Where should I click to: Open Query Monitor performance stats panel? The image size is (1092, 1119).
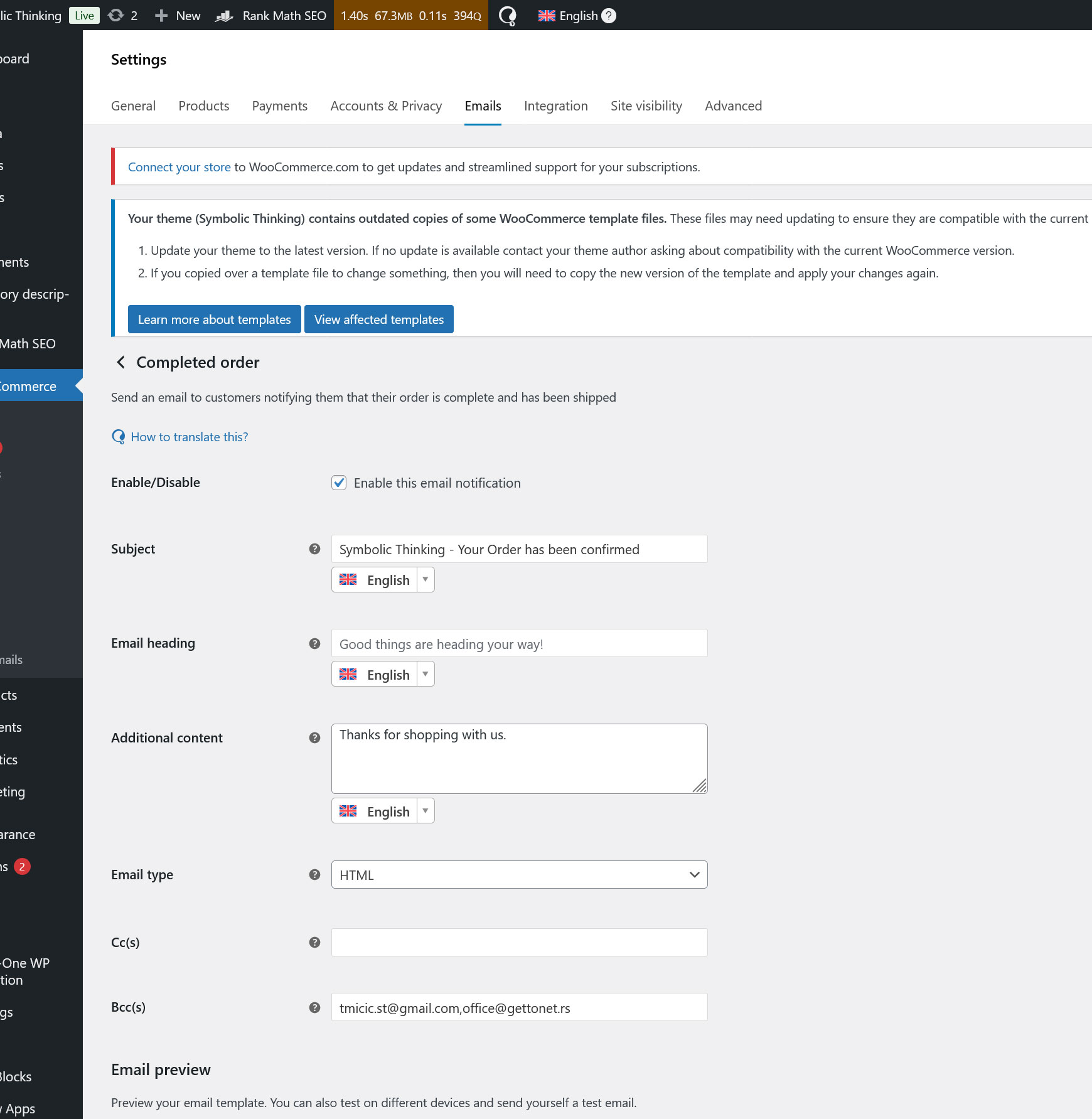point(411,16)
